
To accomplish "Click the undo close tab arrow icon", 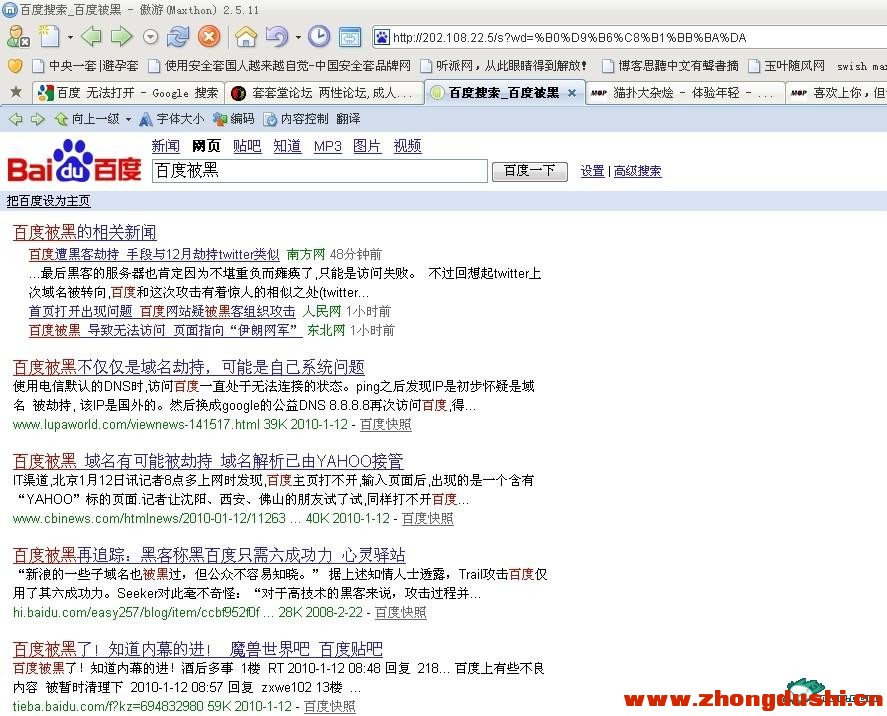I will pos(277,37).
